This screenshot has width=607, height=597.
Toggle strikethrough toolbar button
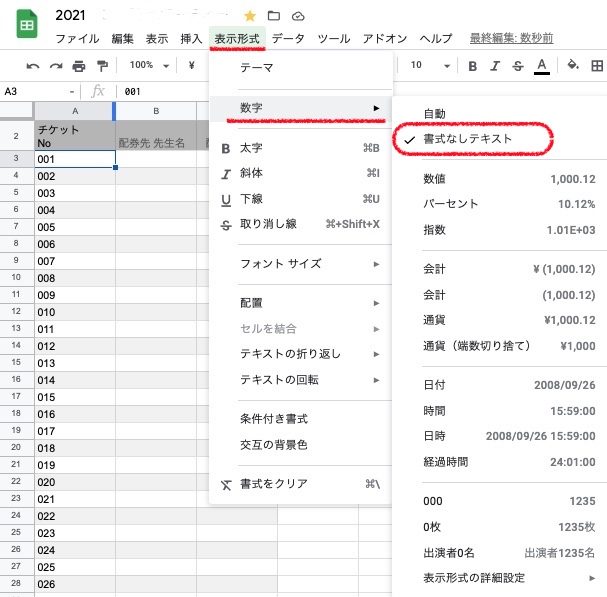click(517, 66)
